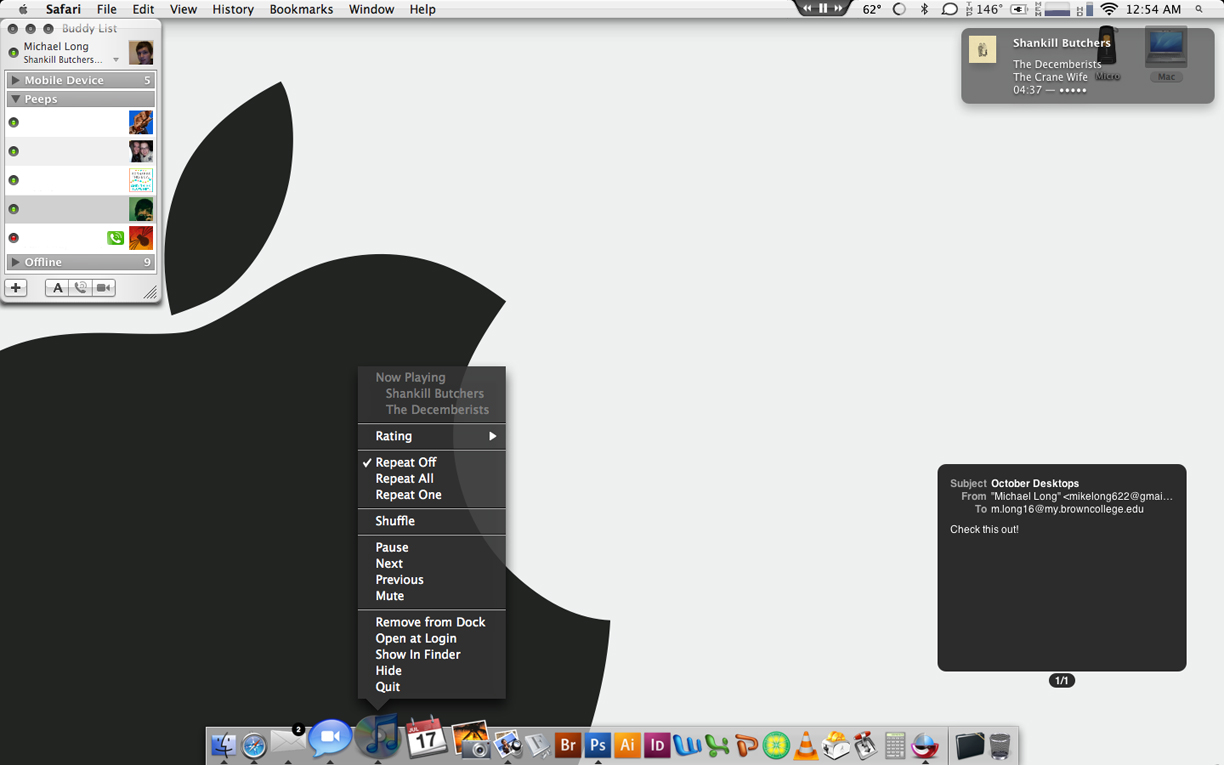Viewport: 1224px width, 765px height.
Task: Skip forward in menu bar controller
Action: (840, 8)
